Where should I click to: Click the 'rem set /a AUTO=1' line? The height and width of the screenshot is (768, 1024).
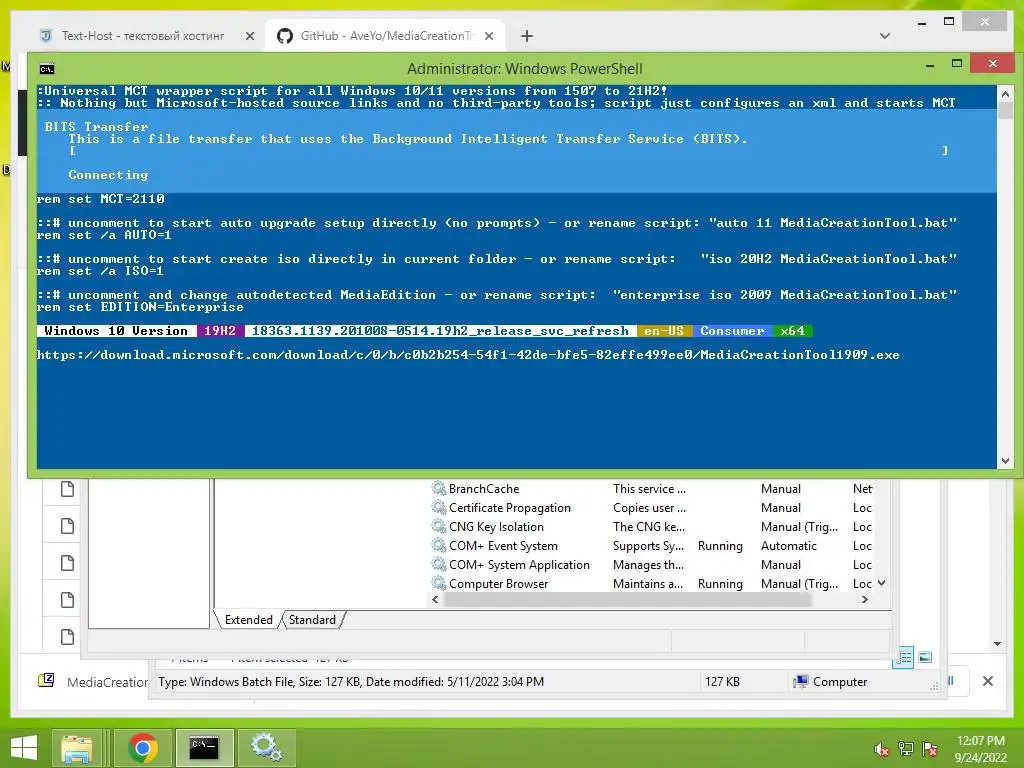[x=104, y=235]
